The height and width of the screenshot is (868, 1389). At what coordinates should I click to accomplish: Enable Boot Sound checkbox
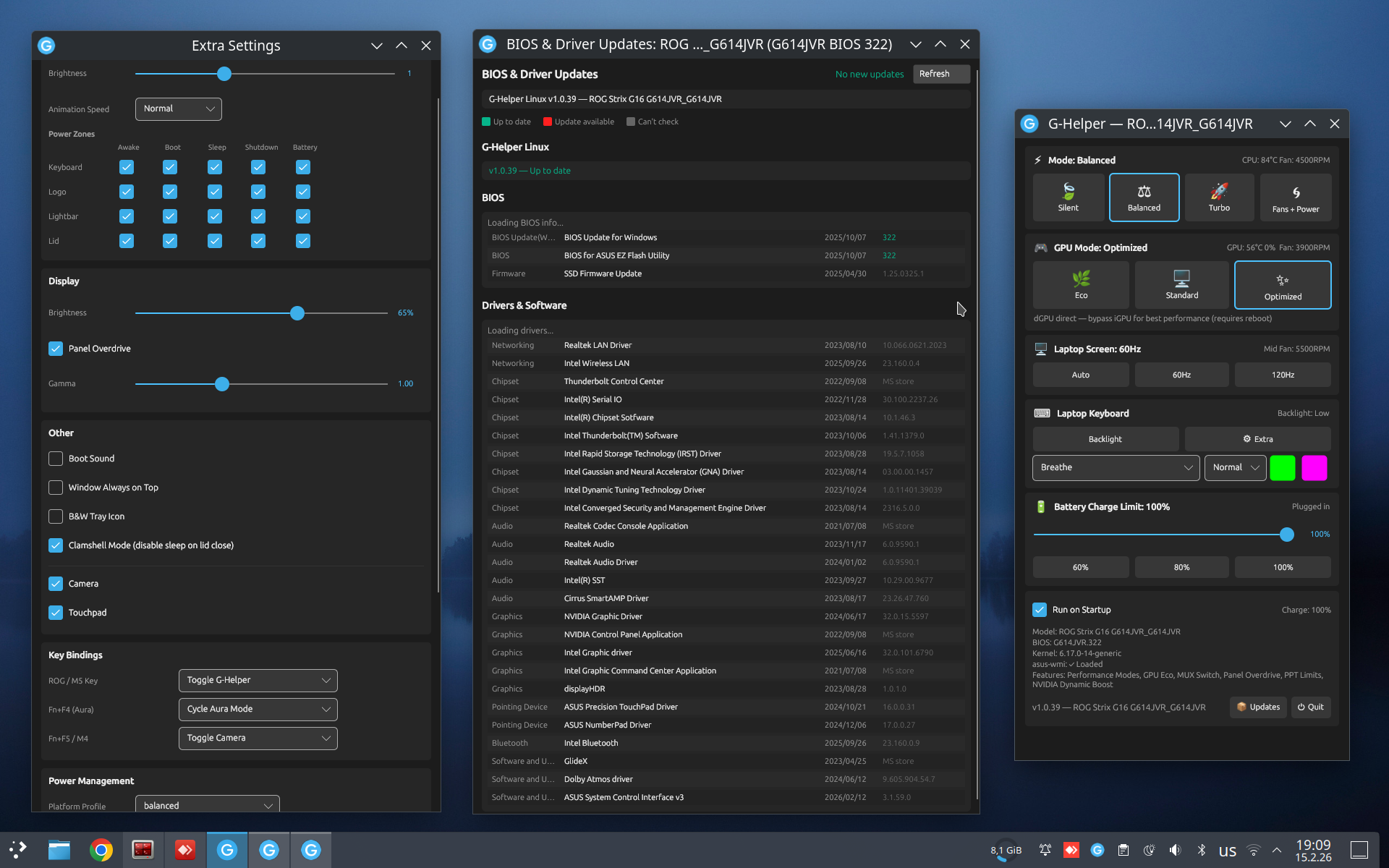[x=56, y=459]
